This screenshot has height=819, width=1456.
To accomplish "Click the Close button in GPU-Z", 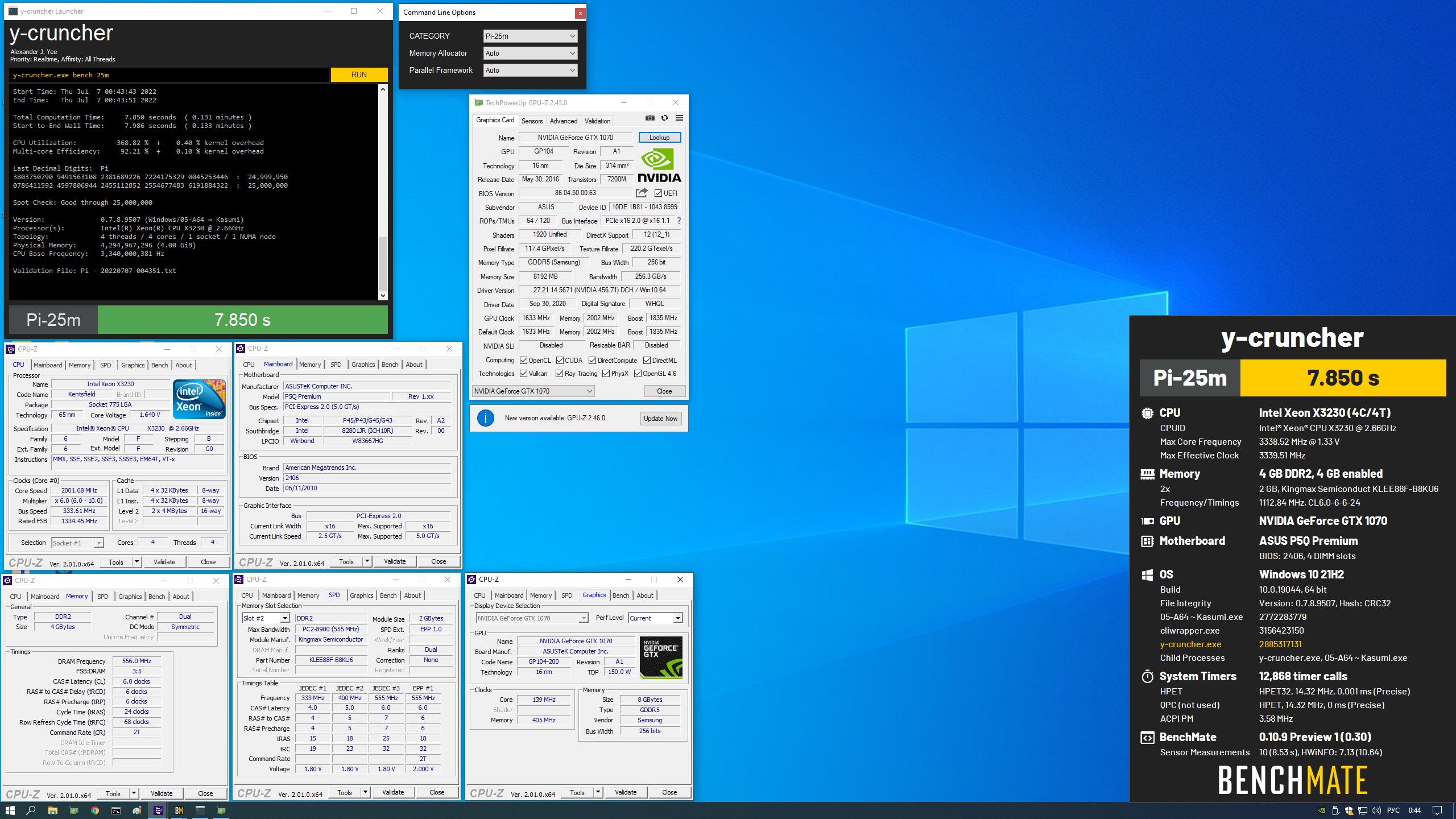I will click(x=664, y=391).
